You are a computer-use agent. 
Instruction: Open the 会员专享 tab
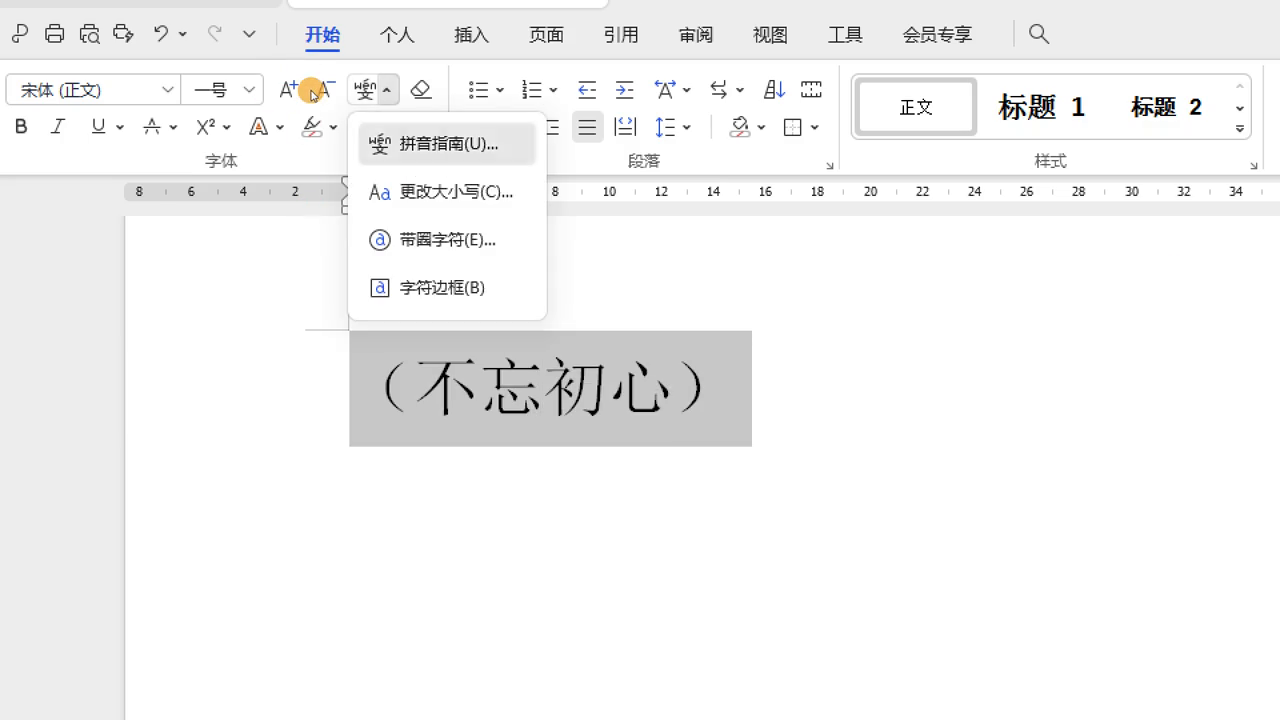[937, 35]
